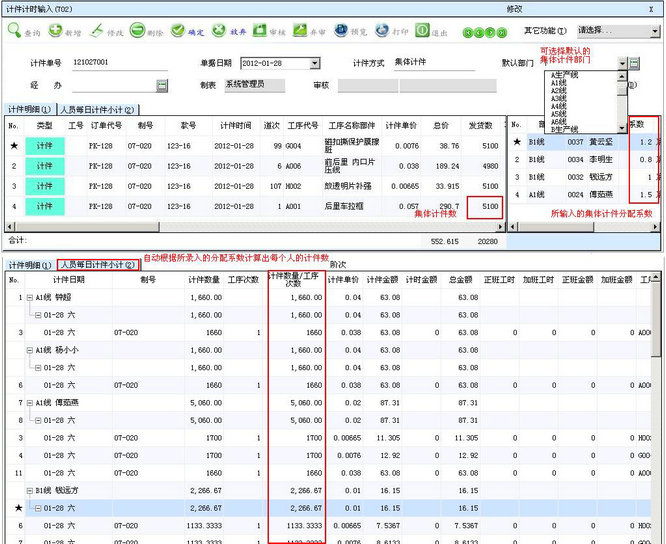Click the 确定 checkmark icon
Image resolution: width=666 pixels, height=544 pixels.
tap(178, 30)
